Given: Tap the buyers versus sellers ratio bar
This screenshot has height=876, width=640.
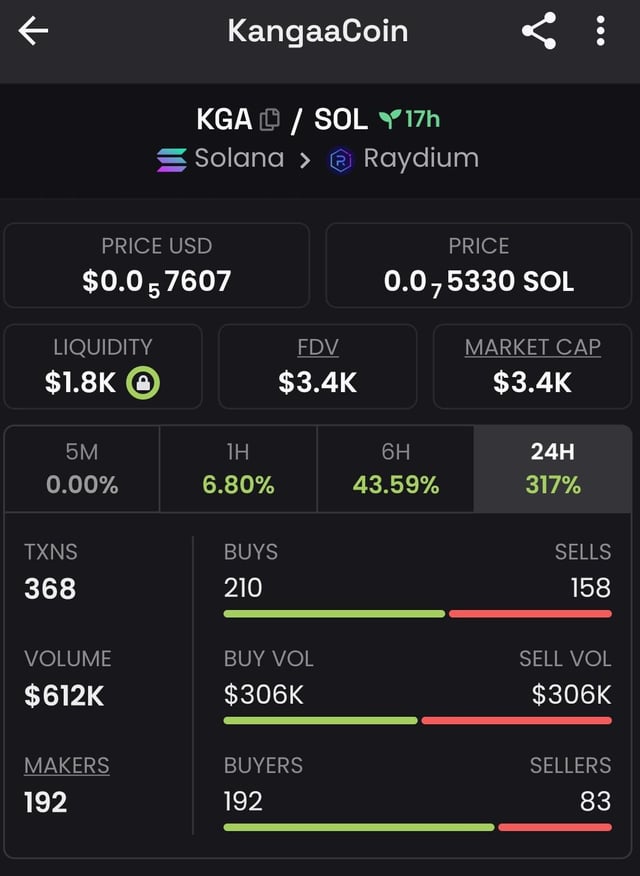Looking at the screenshot, I should coord(417,827).
